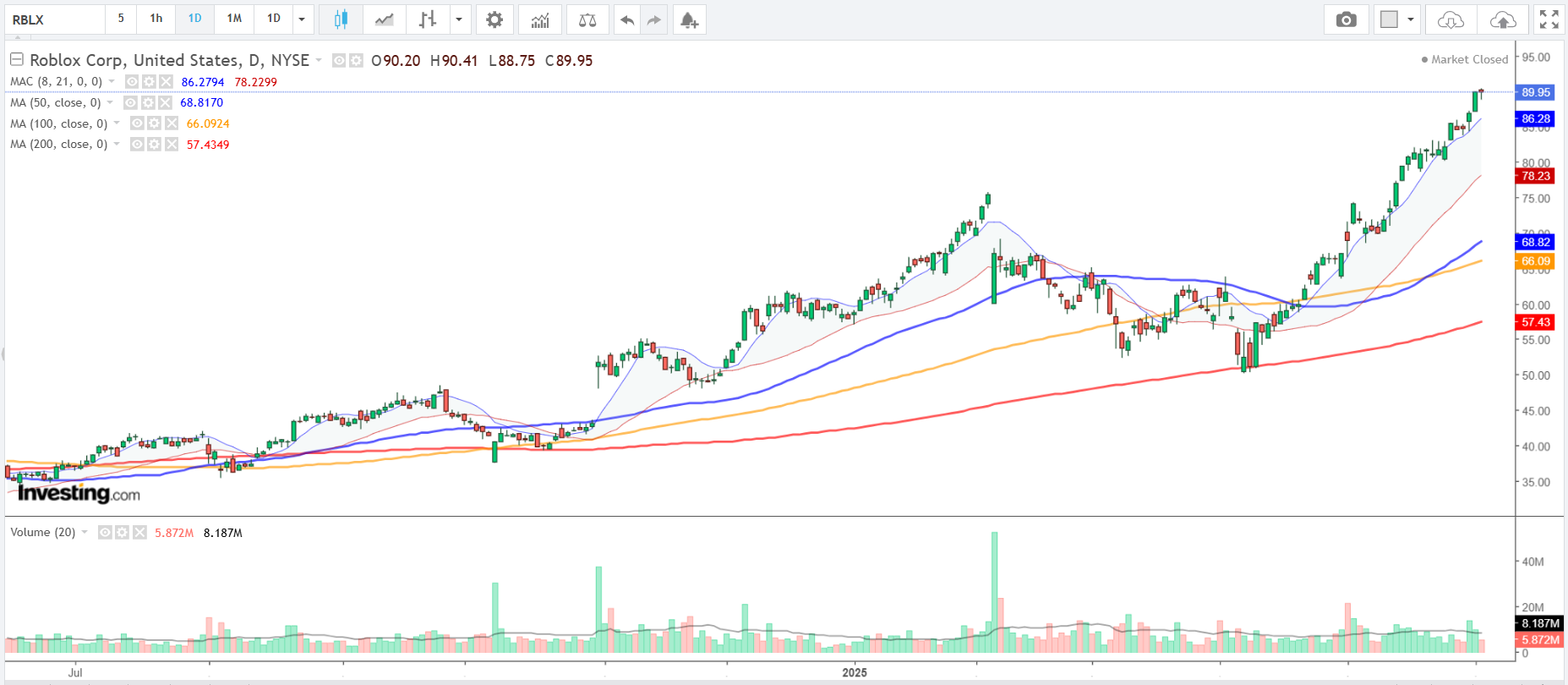Hide the MA (100) indicator
The image size is (1568, 685).
click(137, 123)
